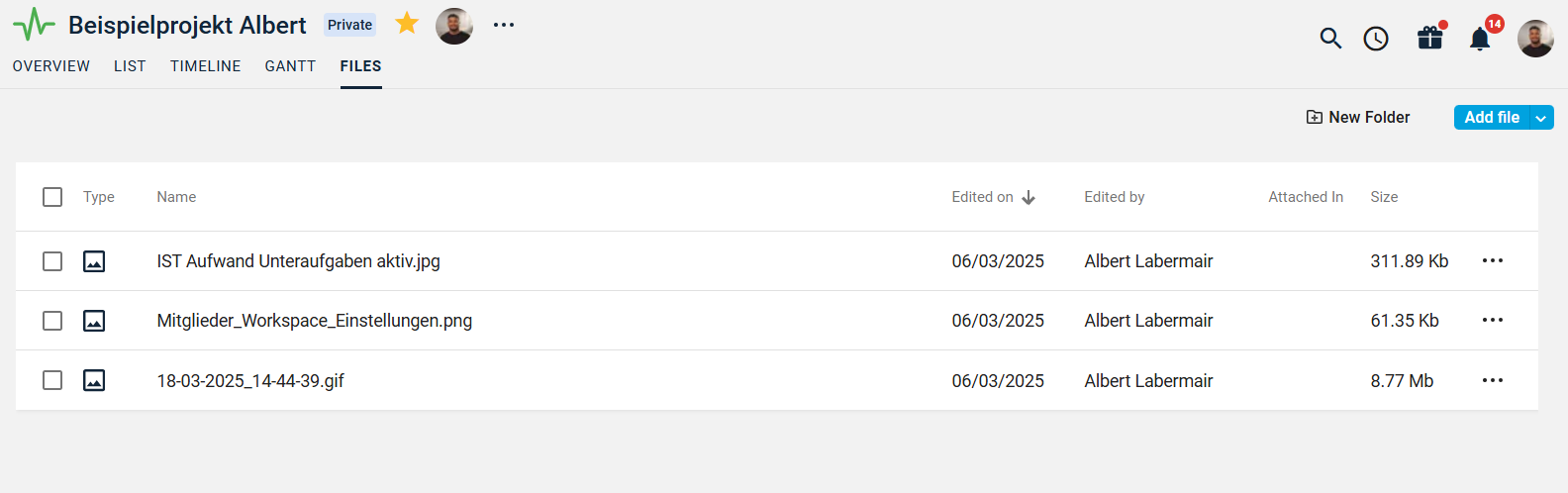Screen dimensions: 1568x493
Task: Open more options for 18-03-2025_14-44-39.gif
Action: click(x=1493, y=380)
